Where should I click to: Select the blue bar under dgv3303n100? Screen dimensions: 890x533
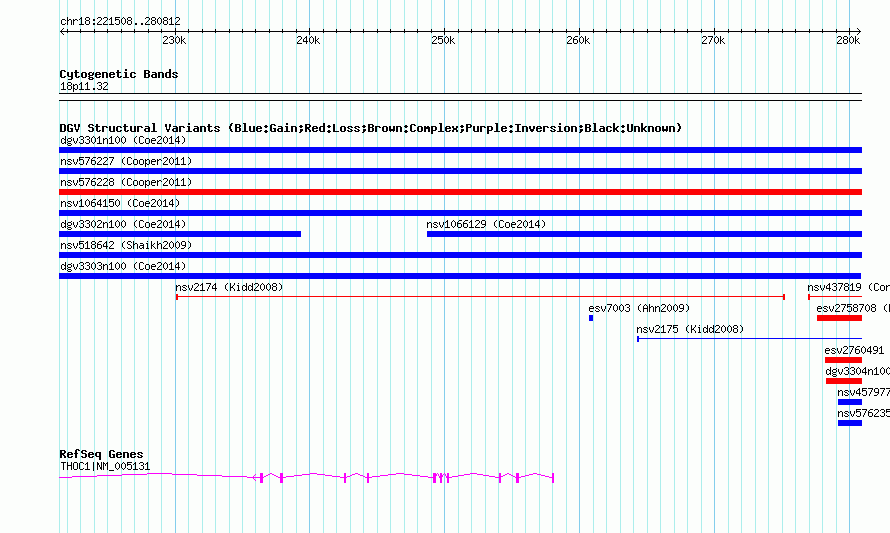(x=460, y=276)
